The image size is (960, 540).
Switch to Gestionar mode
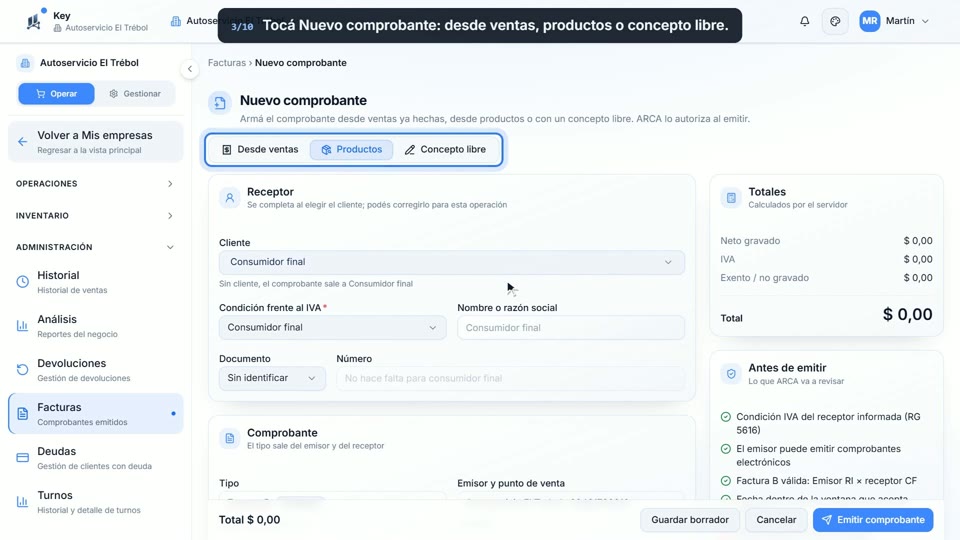click(135, 94)
